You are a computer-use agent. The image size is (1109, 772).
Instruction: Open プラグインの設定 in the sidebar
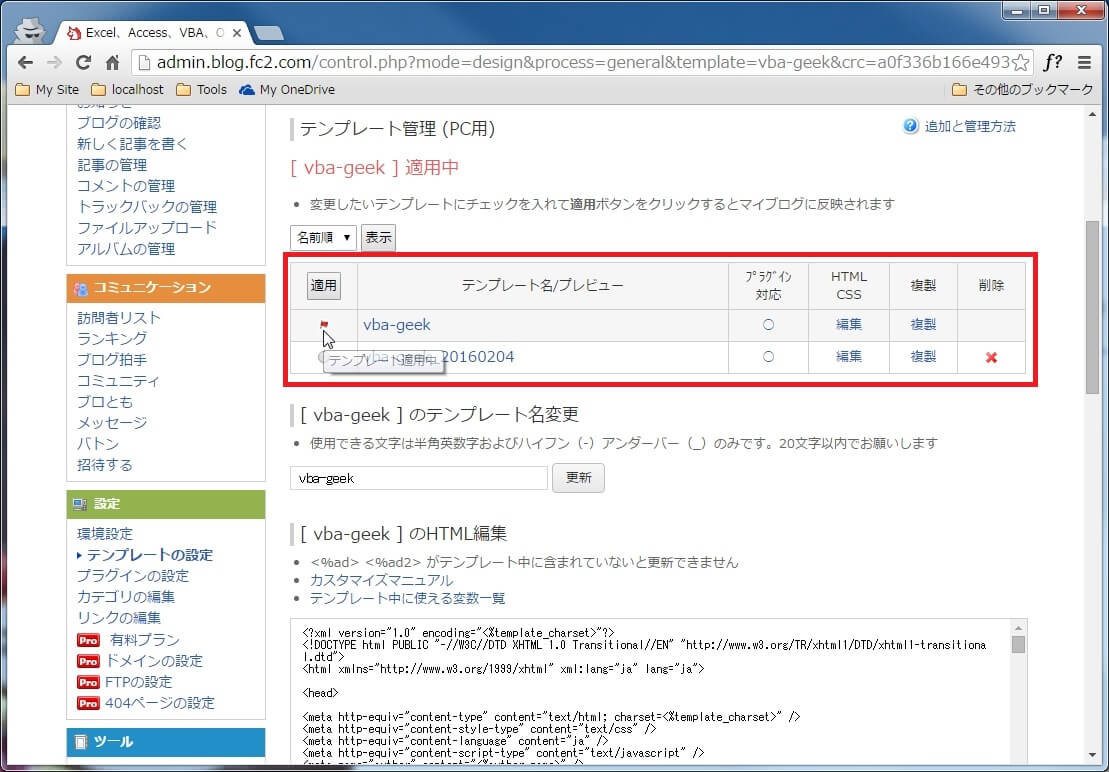pyautogui.click(x=133, y=576)
